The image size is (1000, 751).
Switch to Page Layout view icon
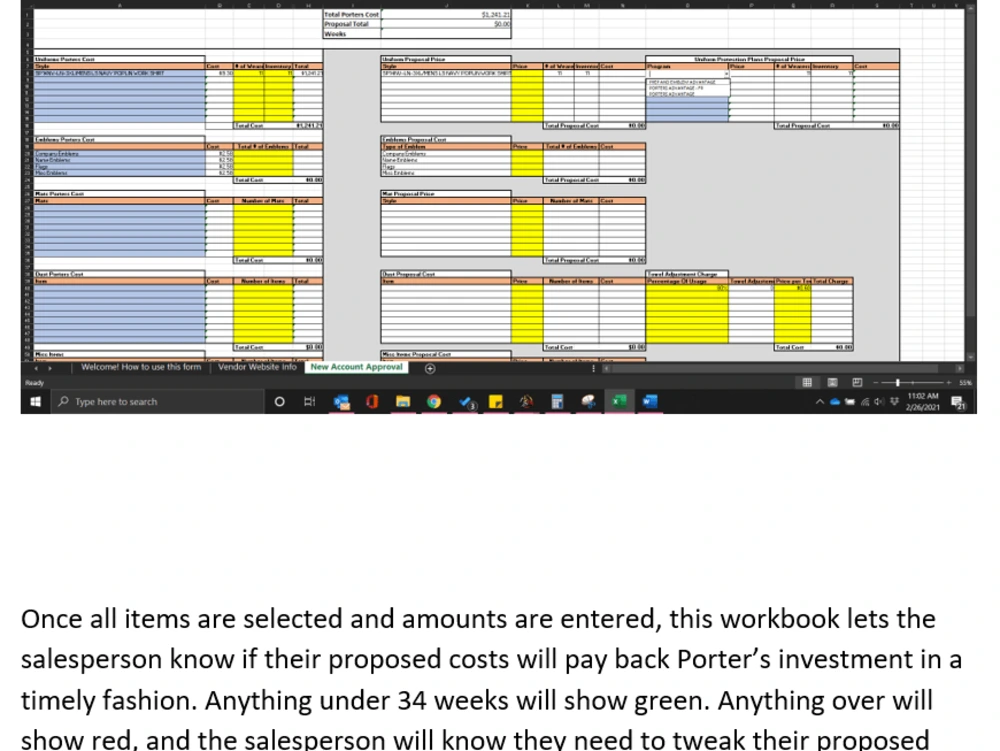pos(832,383)
